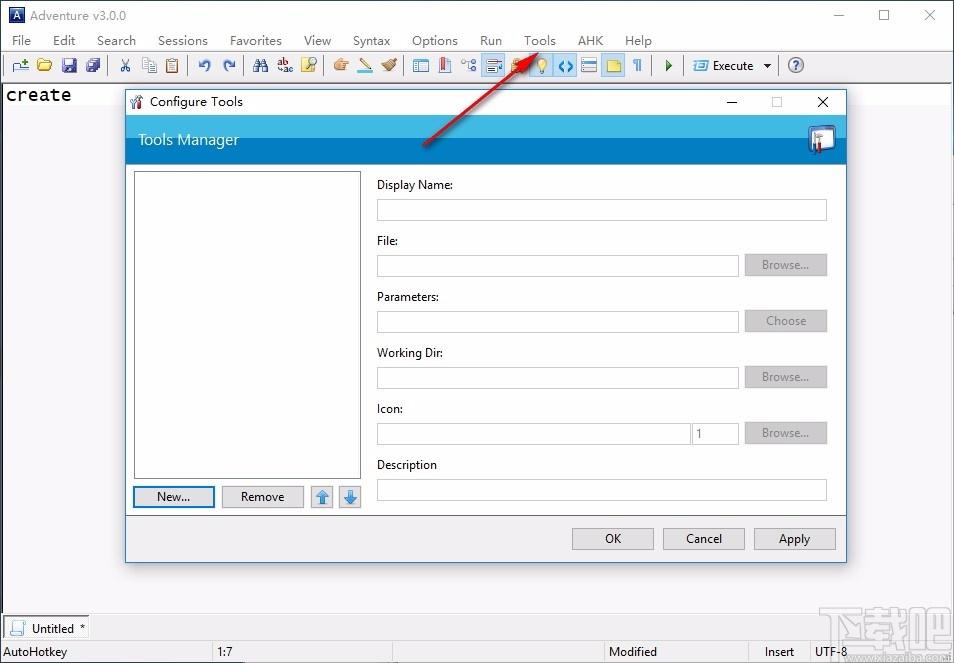Screen dimensions: 954x663
Task: Expand the Execute dropdown arrow
Action: pos(767,66)
